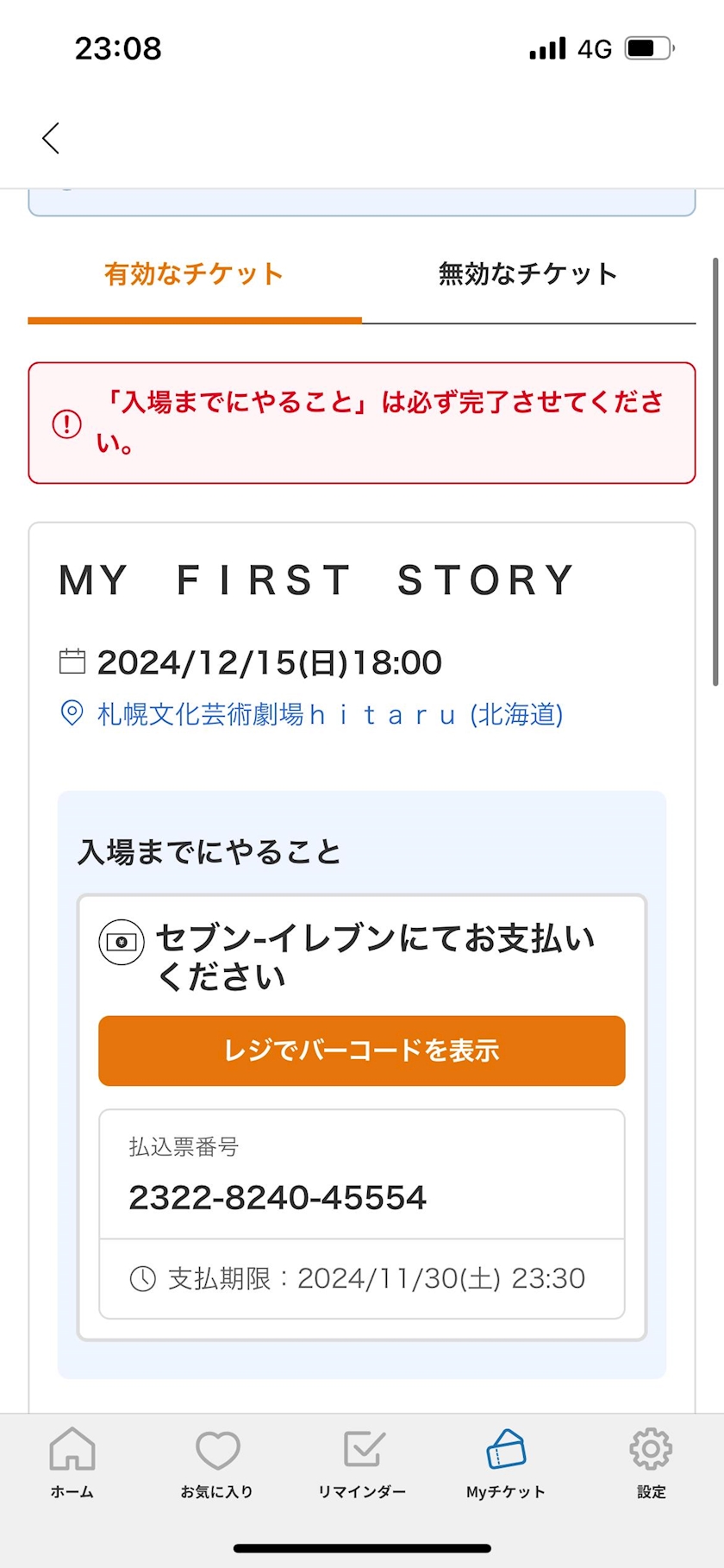This screenshot has height=1568, width=724.
Task: Switch to 有効なチケット tab
Action: click(x=194, y=274)
